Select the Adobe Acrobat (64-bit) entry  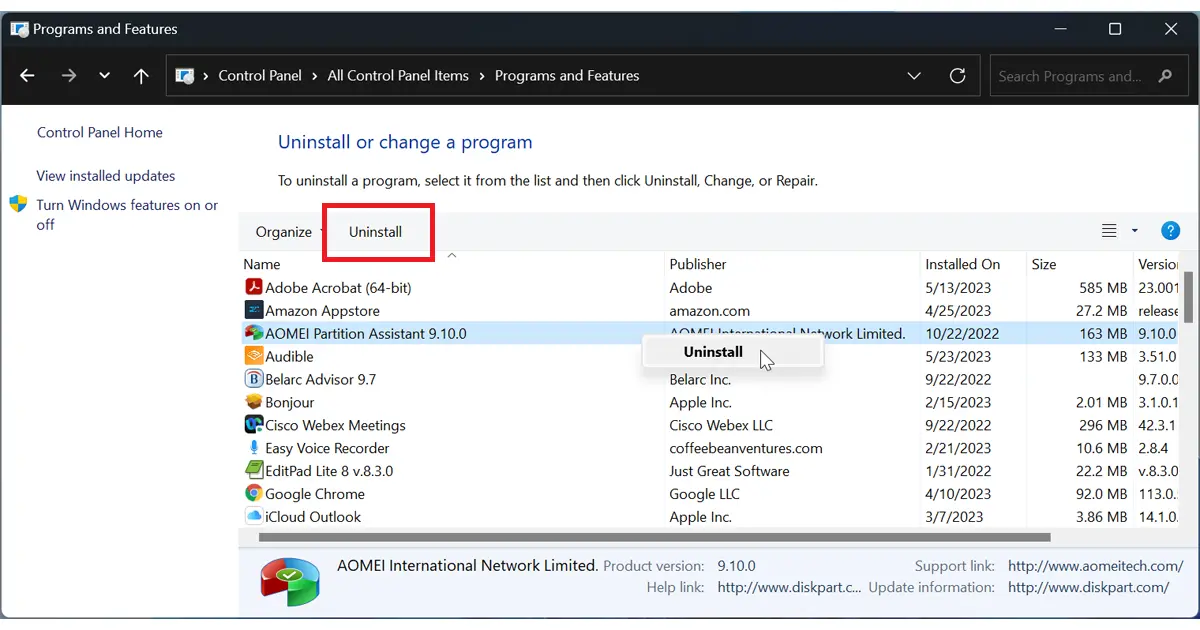click(x=338, y=287)
